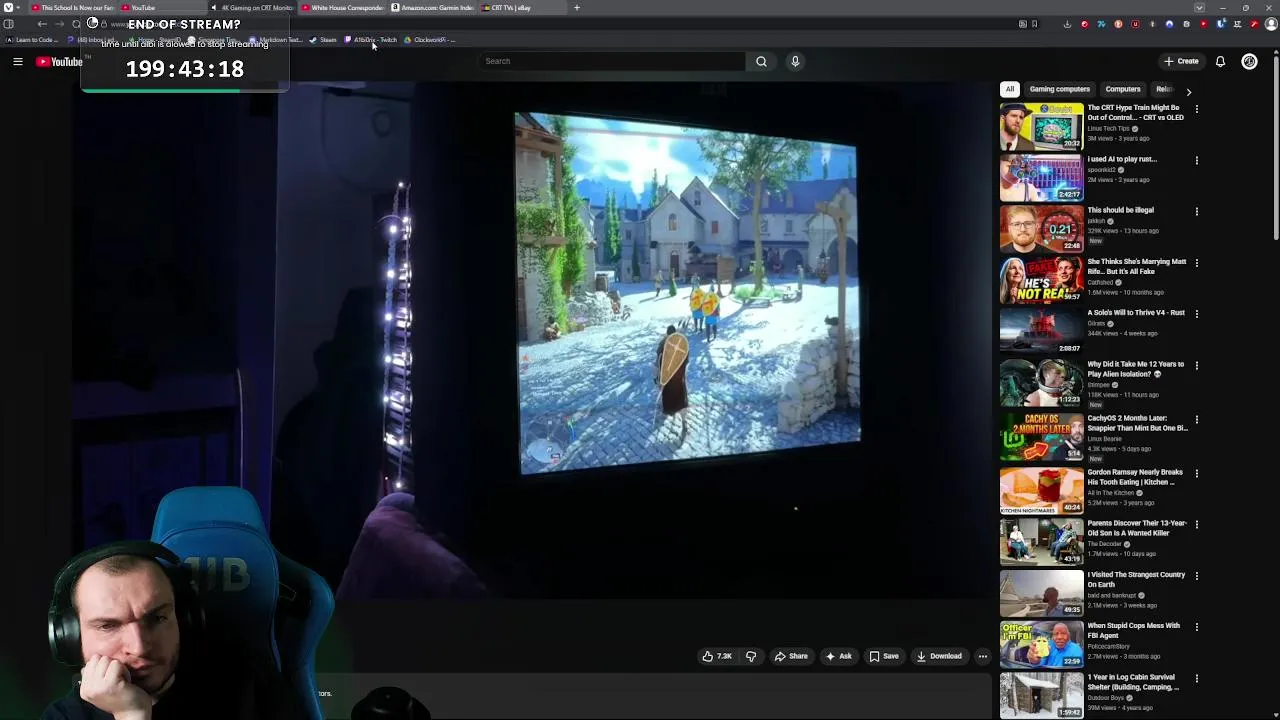Open the Vivaldi menu icon
Viewport: 1280px width, 720px height.
(8, 7)
